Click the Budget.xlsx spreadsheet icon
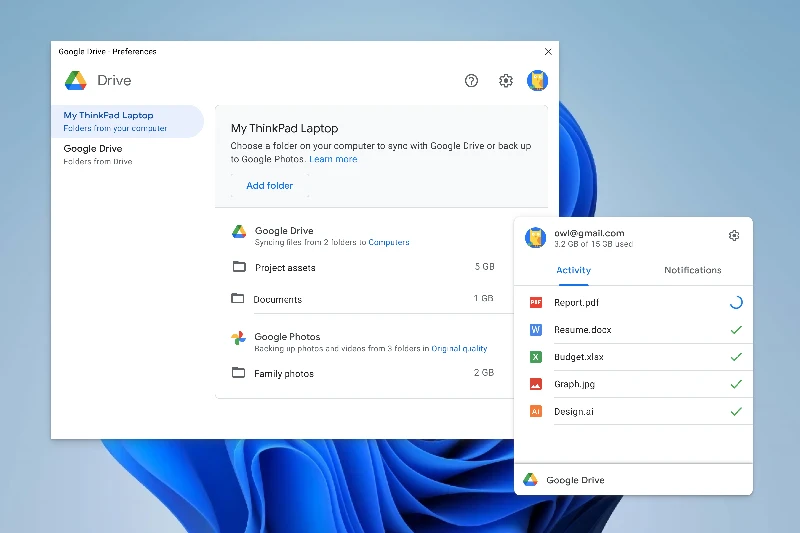 click(x=535, y=357)
